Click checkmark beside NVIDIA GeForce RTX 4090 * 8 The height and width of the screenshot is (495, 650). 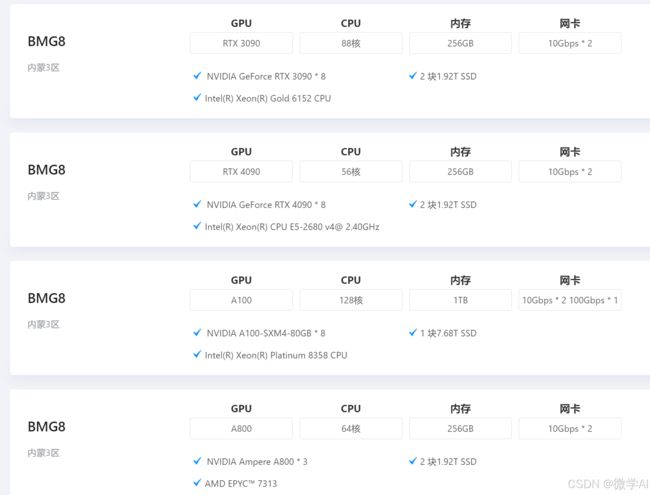197,204
